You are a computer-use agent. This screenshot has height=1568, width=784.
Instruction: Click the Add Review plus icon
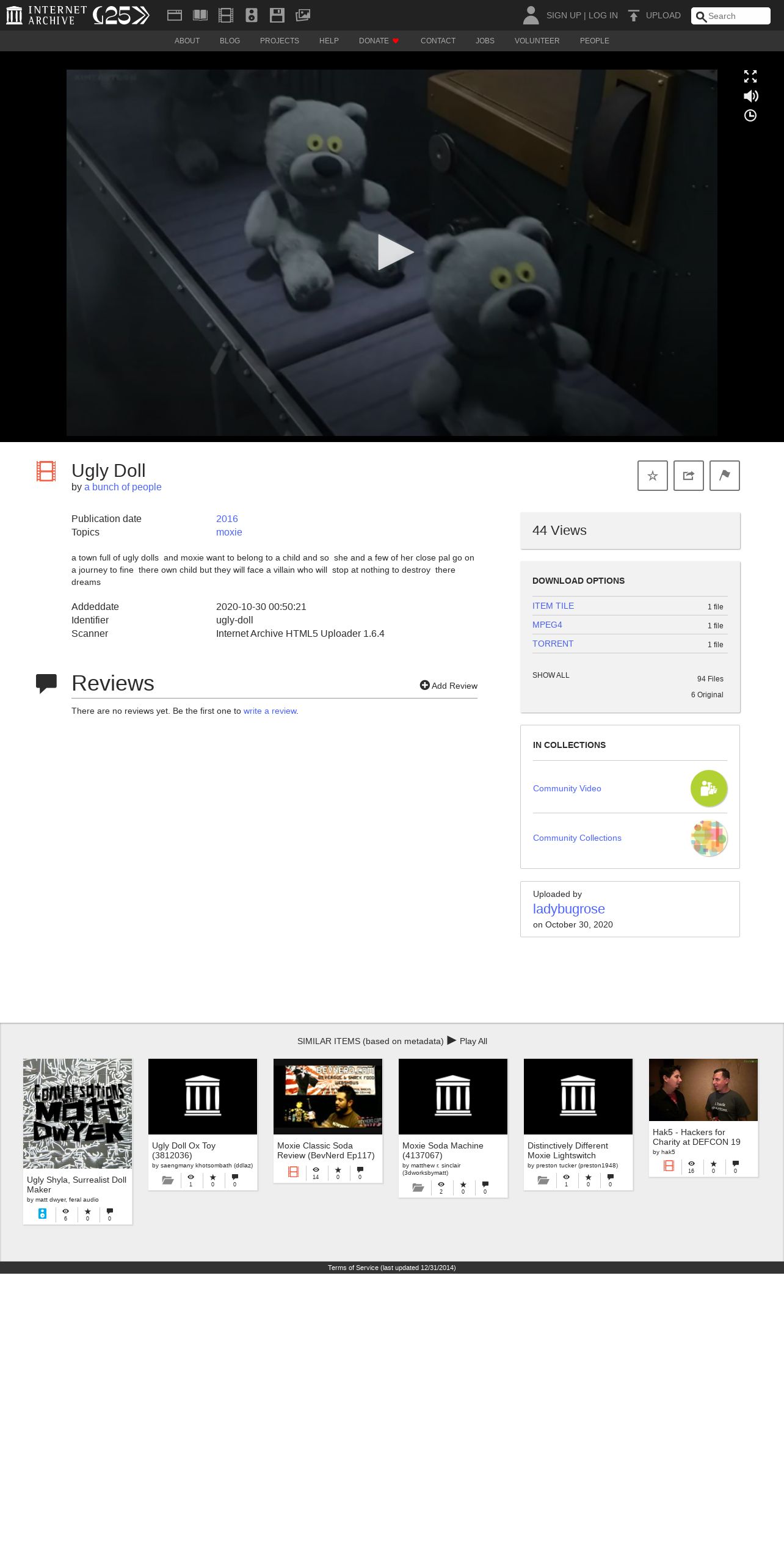point(424,685)
